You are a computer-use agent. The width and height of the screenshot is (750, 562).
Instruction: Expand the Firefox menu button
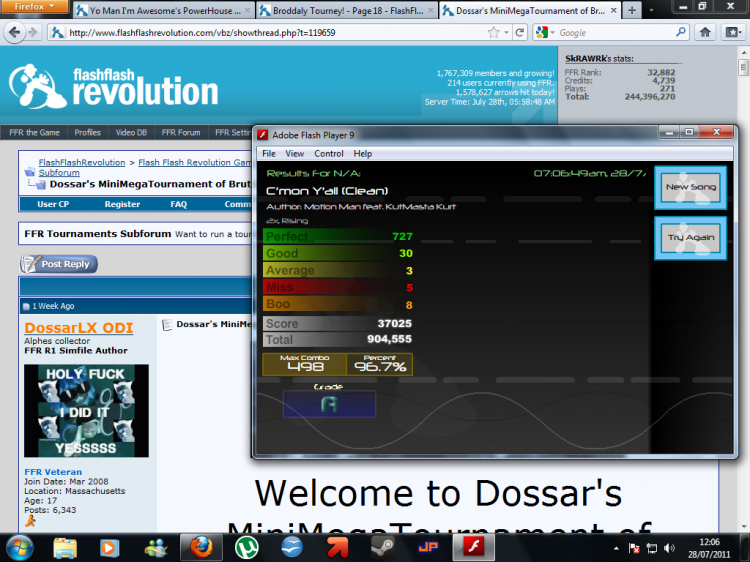(x=34, y=7)
